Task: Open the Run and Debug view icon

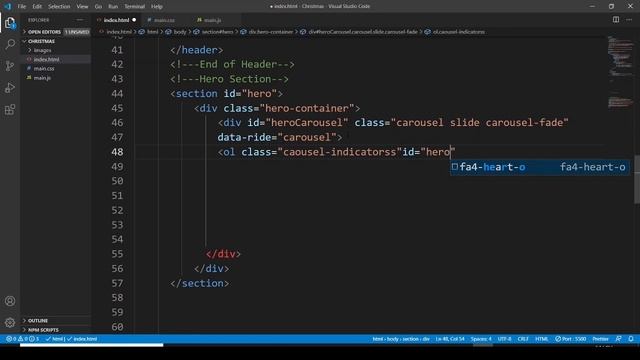Action: 10,88
